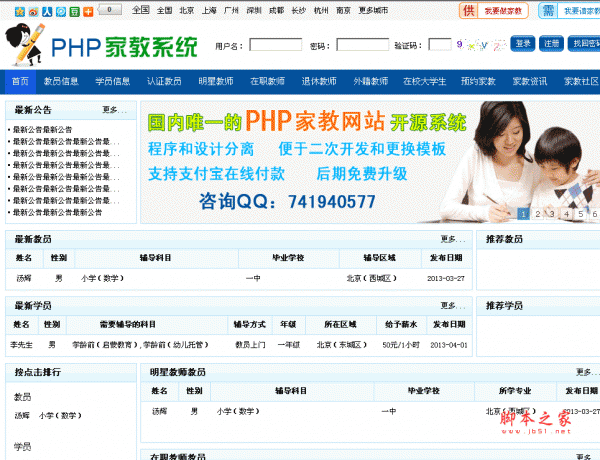
Task: Choose city 深圳 in top bar
Action: click(x=254, y=11)
